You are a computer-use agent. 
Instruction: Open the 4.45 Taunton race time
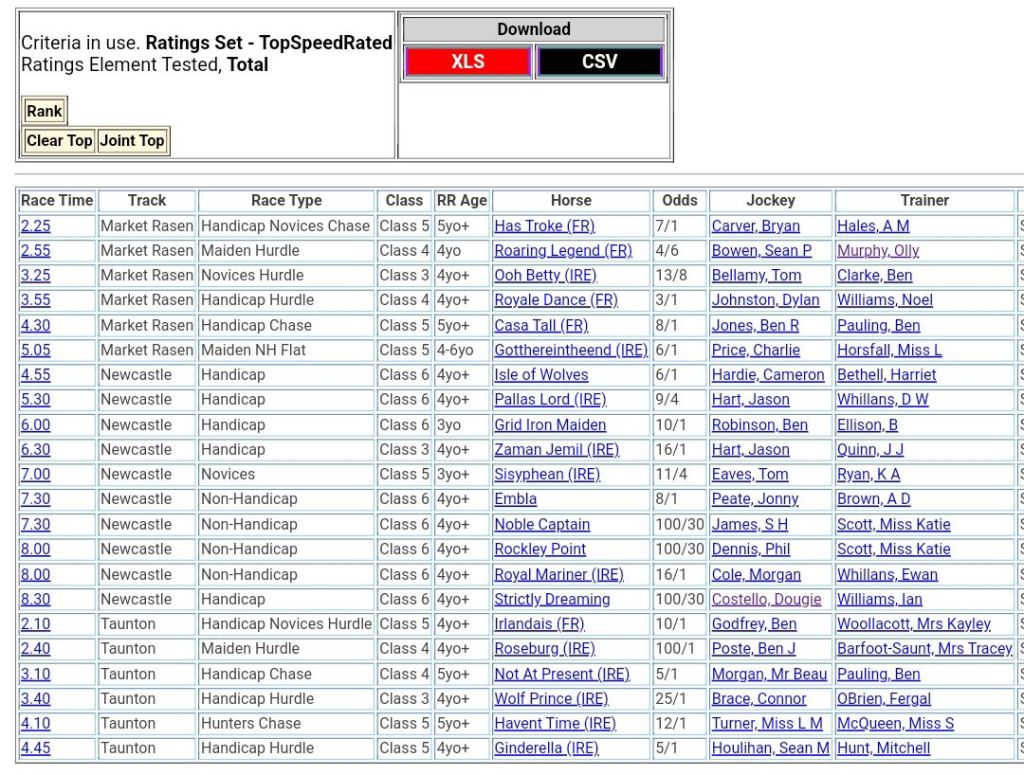coord(35,748)
